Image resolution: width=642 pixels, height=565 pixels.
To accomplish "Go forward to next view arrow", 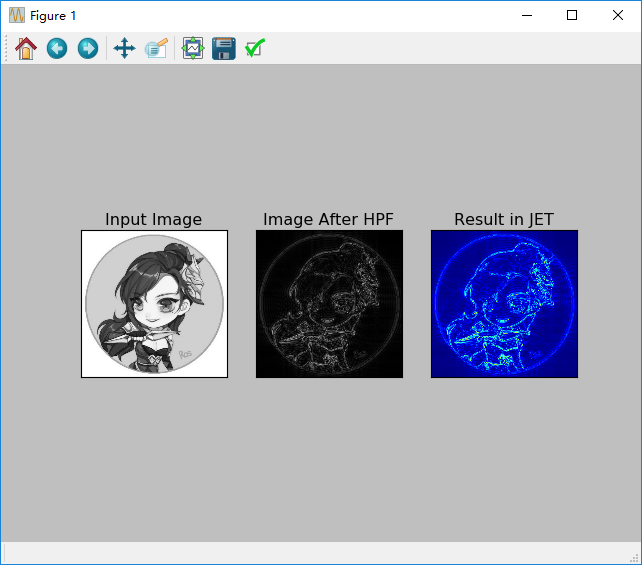I will [x=88, y=48].
